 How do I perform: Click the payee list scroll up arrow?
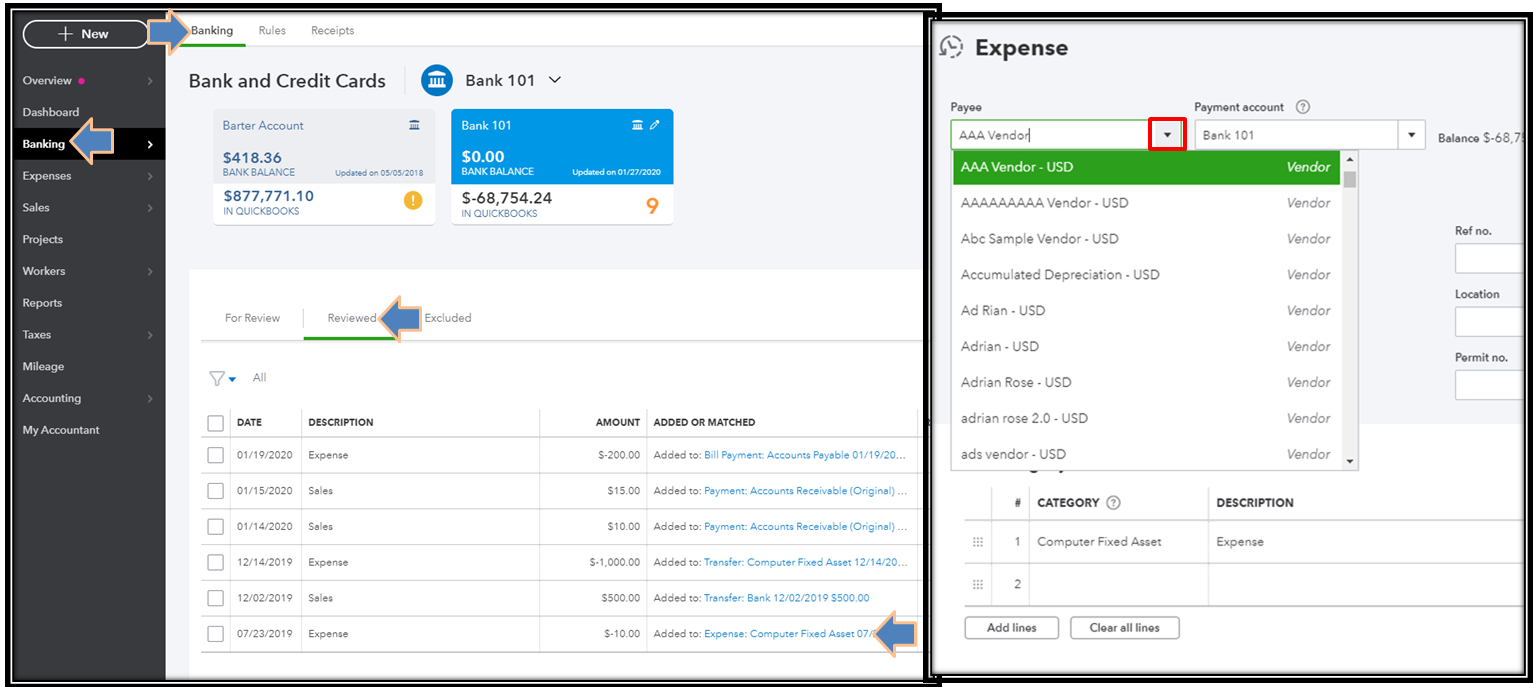click(x=1350, y=159)
